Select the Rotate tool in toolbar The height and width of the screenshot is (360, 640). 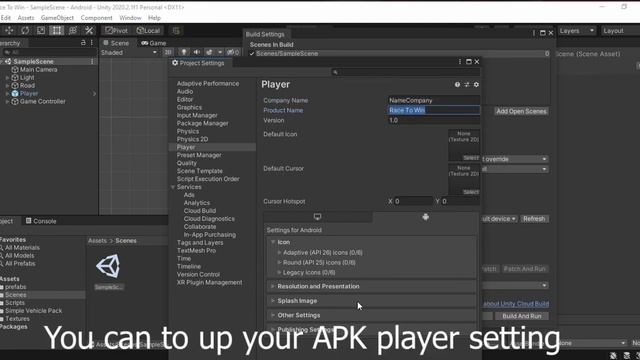25,31
